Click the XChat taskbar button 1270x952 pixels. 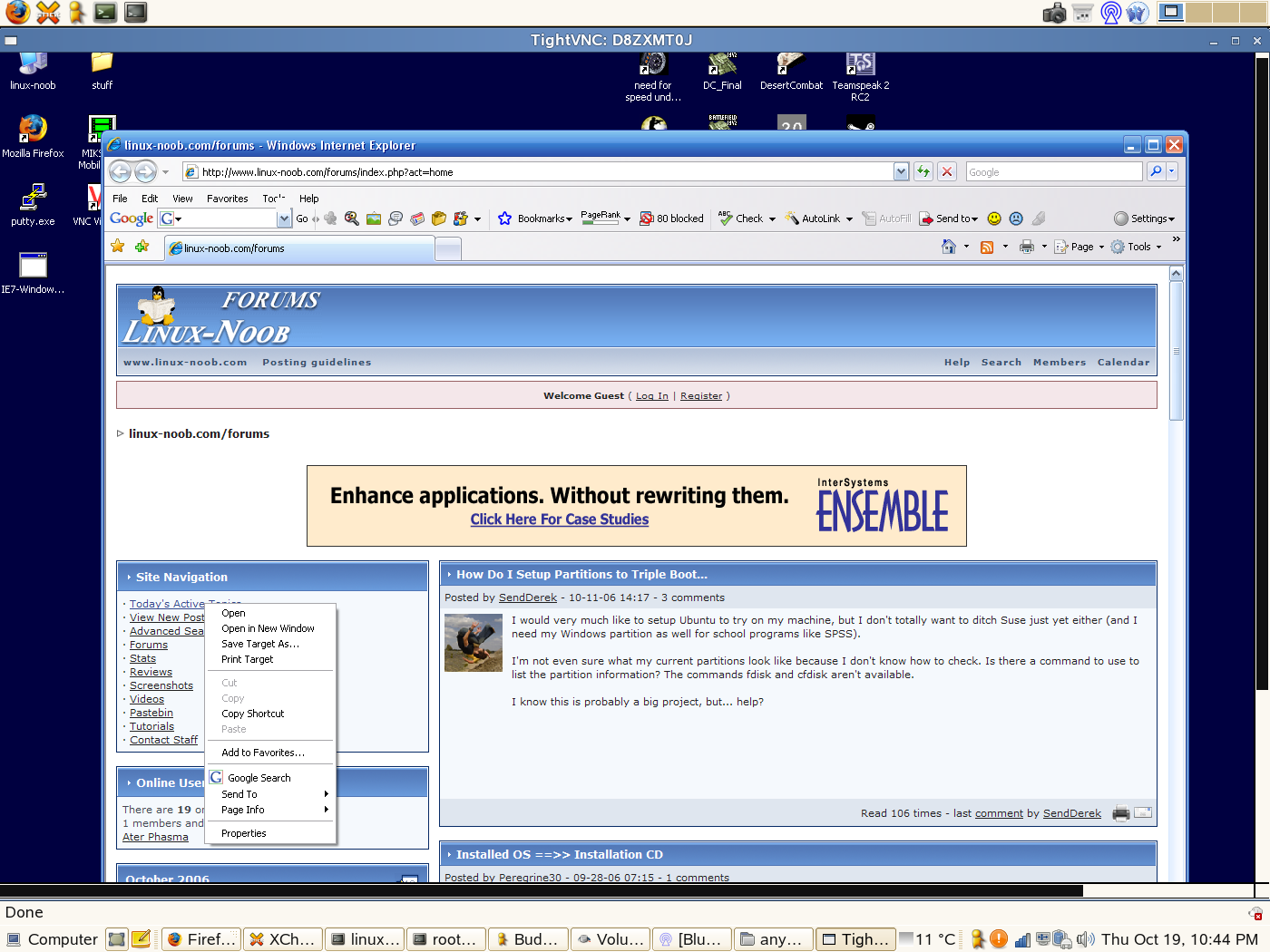click(x=282, y=939)
